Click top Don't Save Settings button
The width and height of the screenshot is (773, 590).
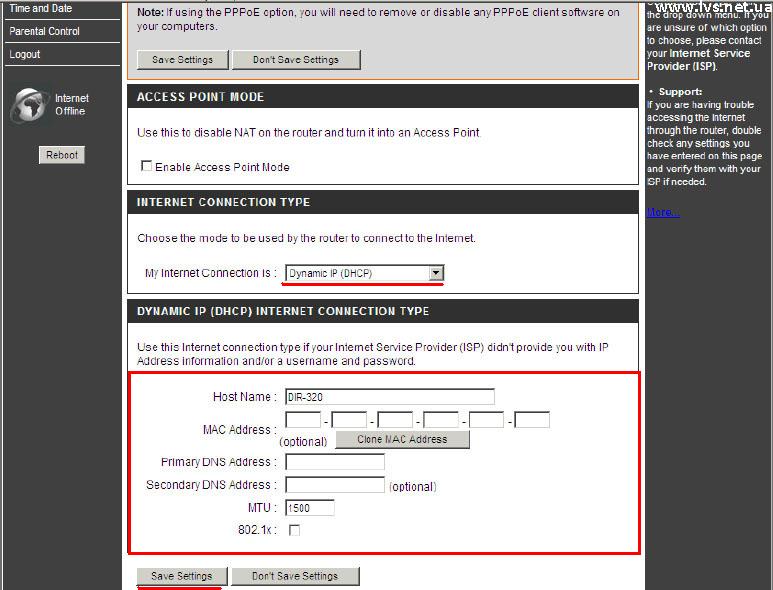(295, 60)
